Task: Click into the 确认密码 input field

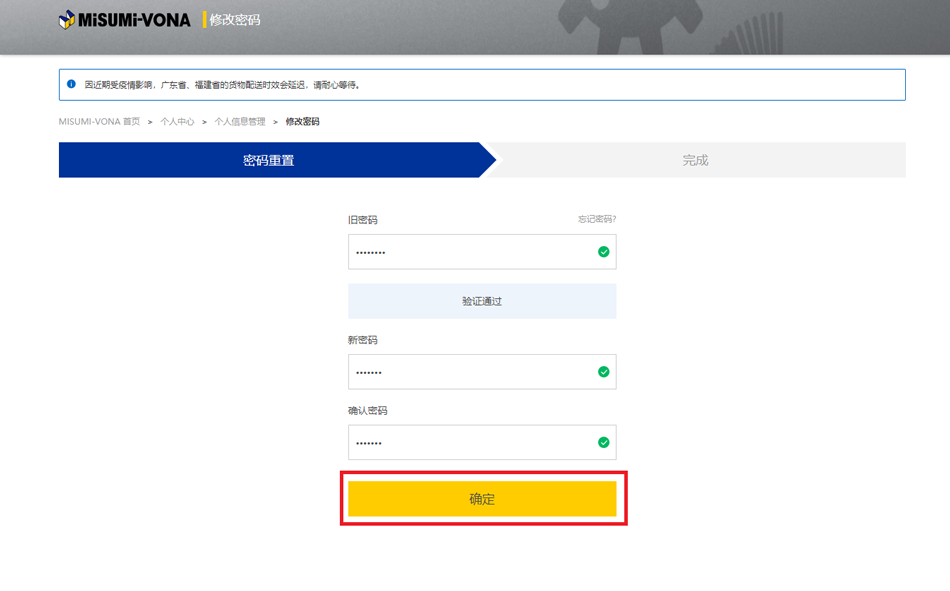Action: point(470,442)
